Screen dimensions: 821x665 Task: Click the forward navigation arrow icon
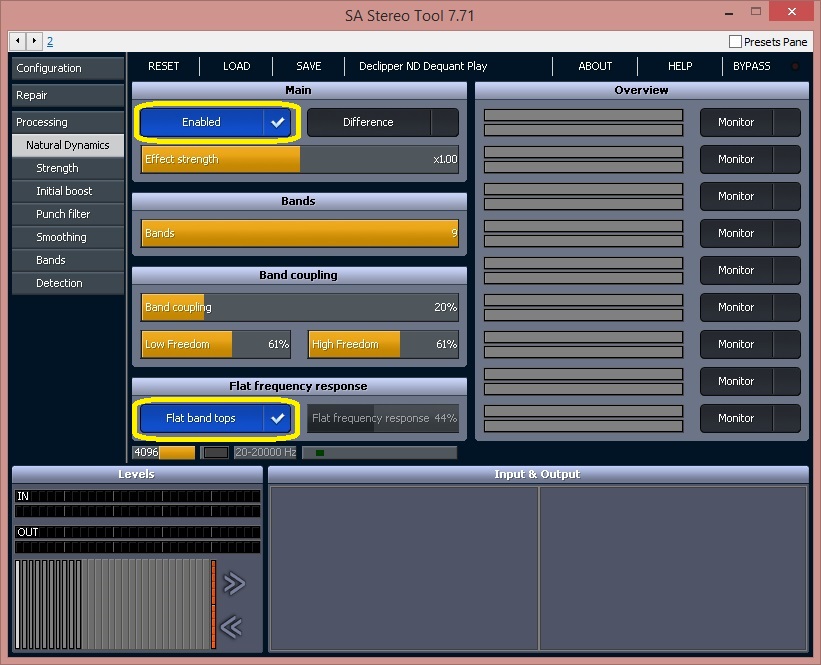pyautogui.click(x=34, y=40)
